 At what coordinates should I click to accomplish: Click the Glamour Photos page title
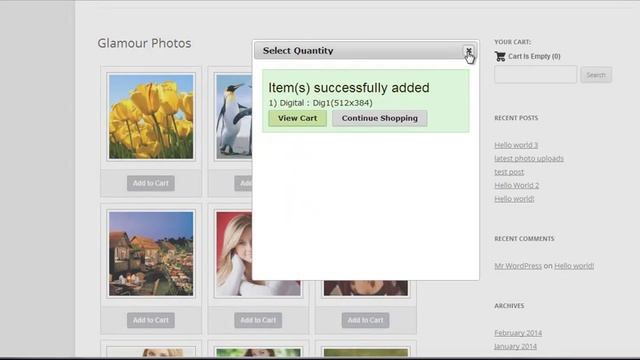(x=144, y=43)
